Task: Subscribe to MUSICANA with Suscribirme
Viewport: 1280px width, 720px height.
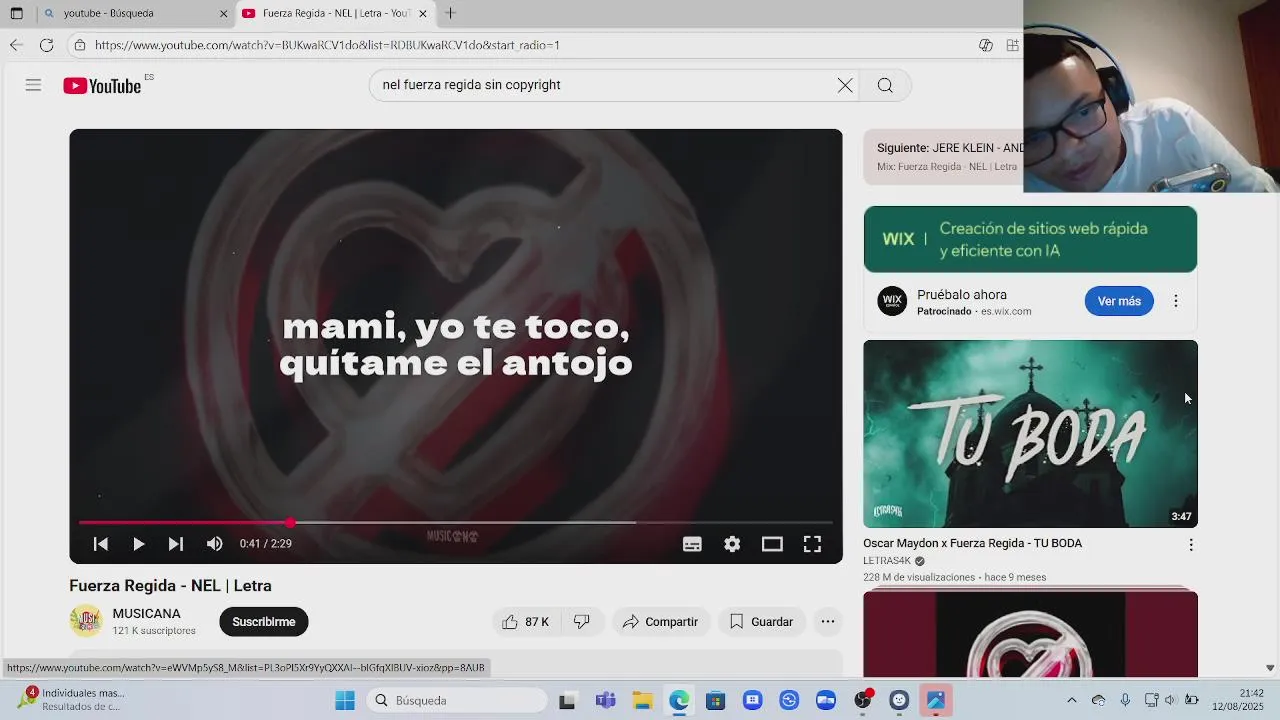Action: click(264, 622)
